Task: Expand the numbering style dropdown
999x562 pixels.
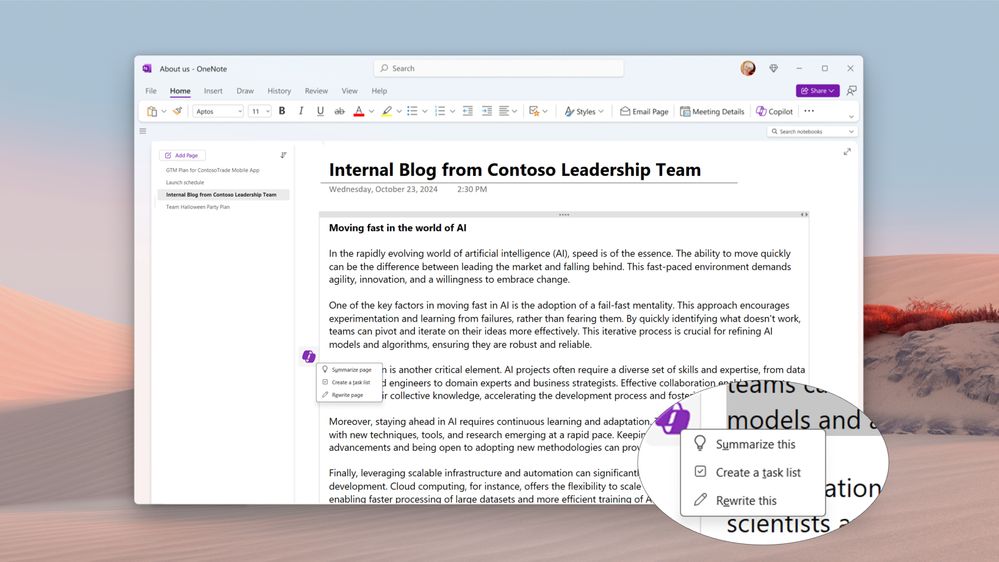Action: pos(452,112)
